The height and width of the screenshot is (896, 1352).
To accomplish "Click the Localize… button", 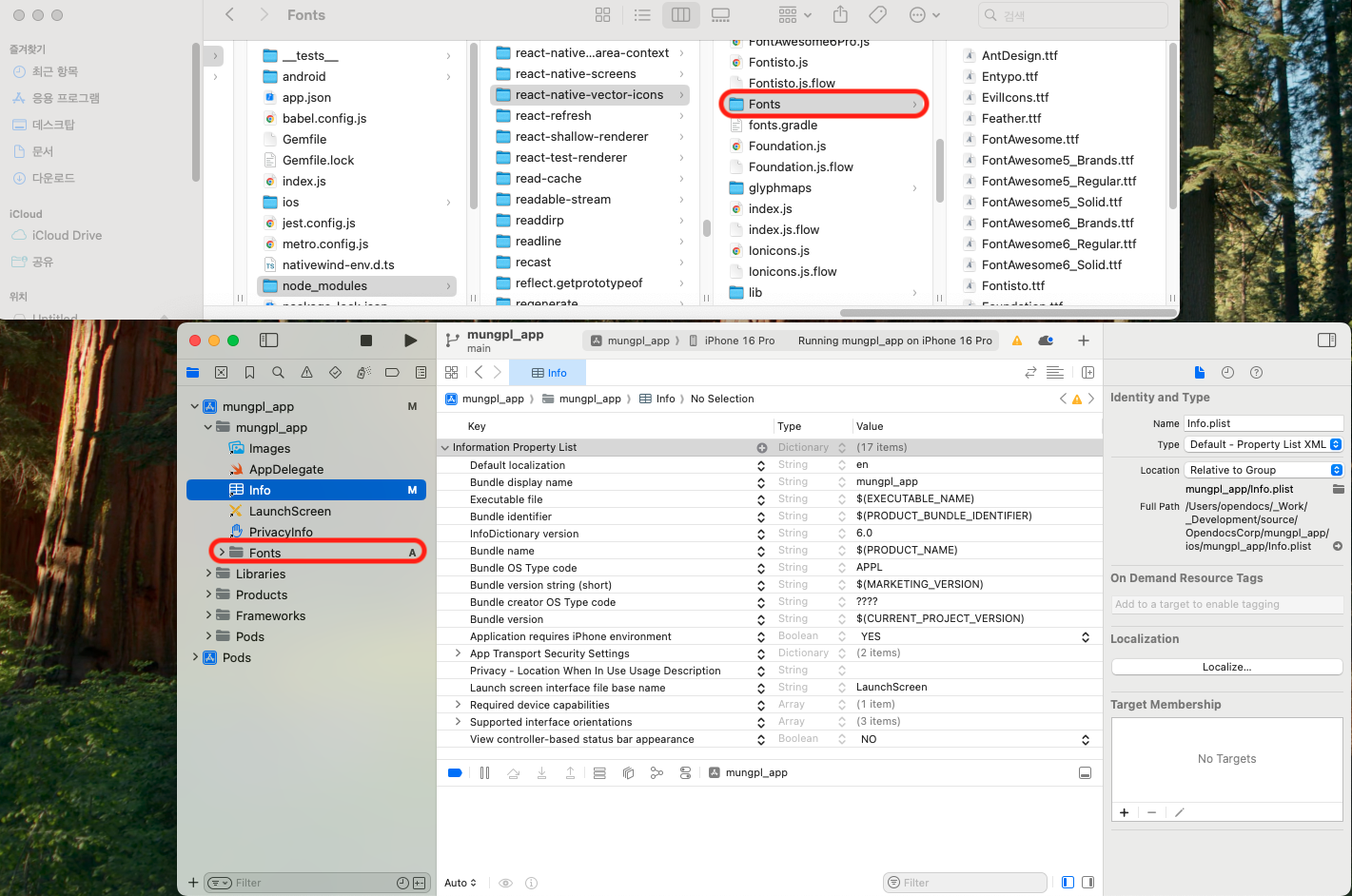I will tap(1226, 667).
